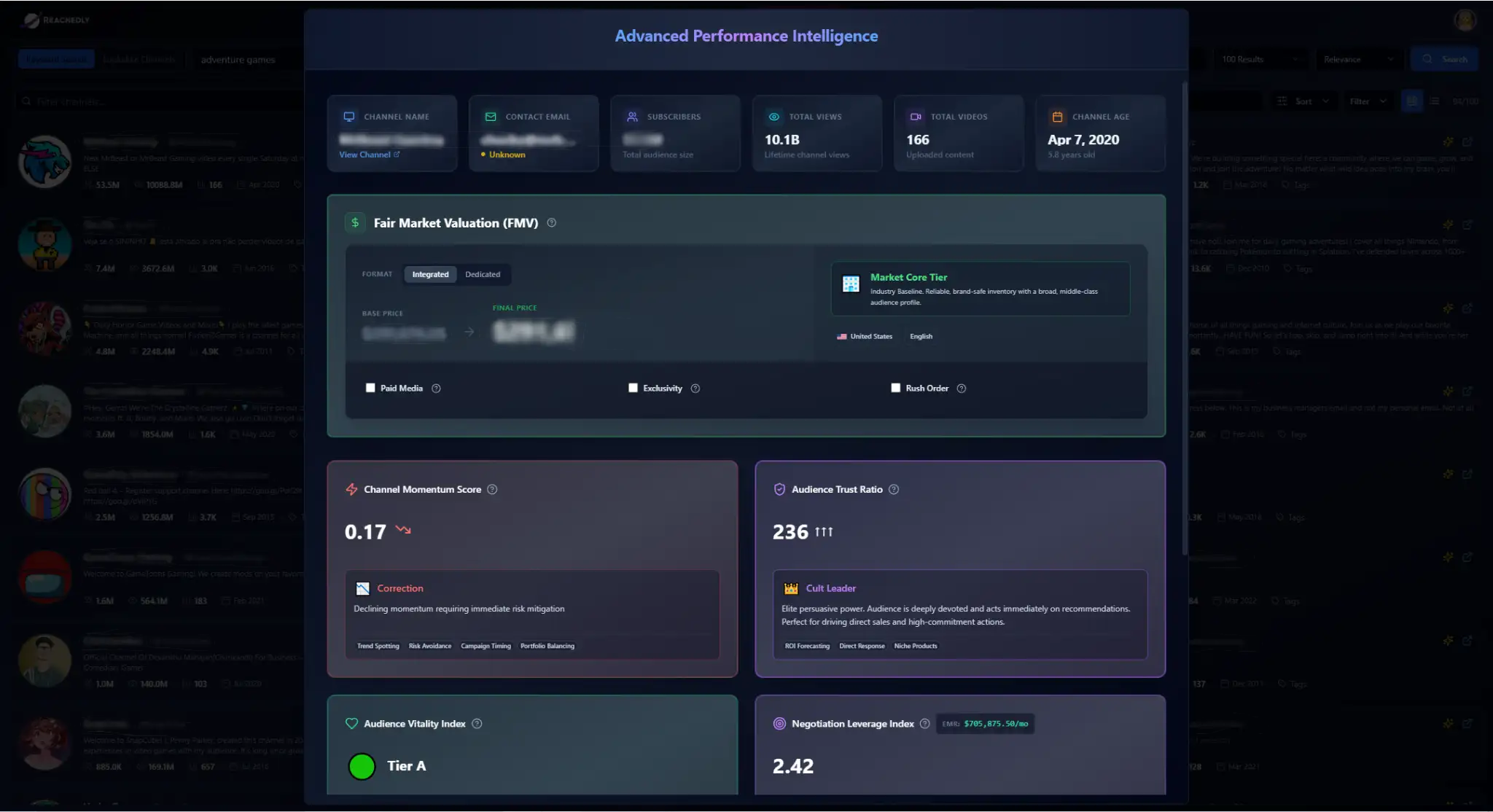Click the modal's vertical scrollbar
1493x812 pixels.
click(1184, 318)
